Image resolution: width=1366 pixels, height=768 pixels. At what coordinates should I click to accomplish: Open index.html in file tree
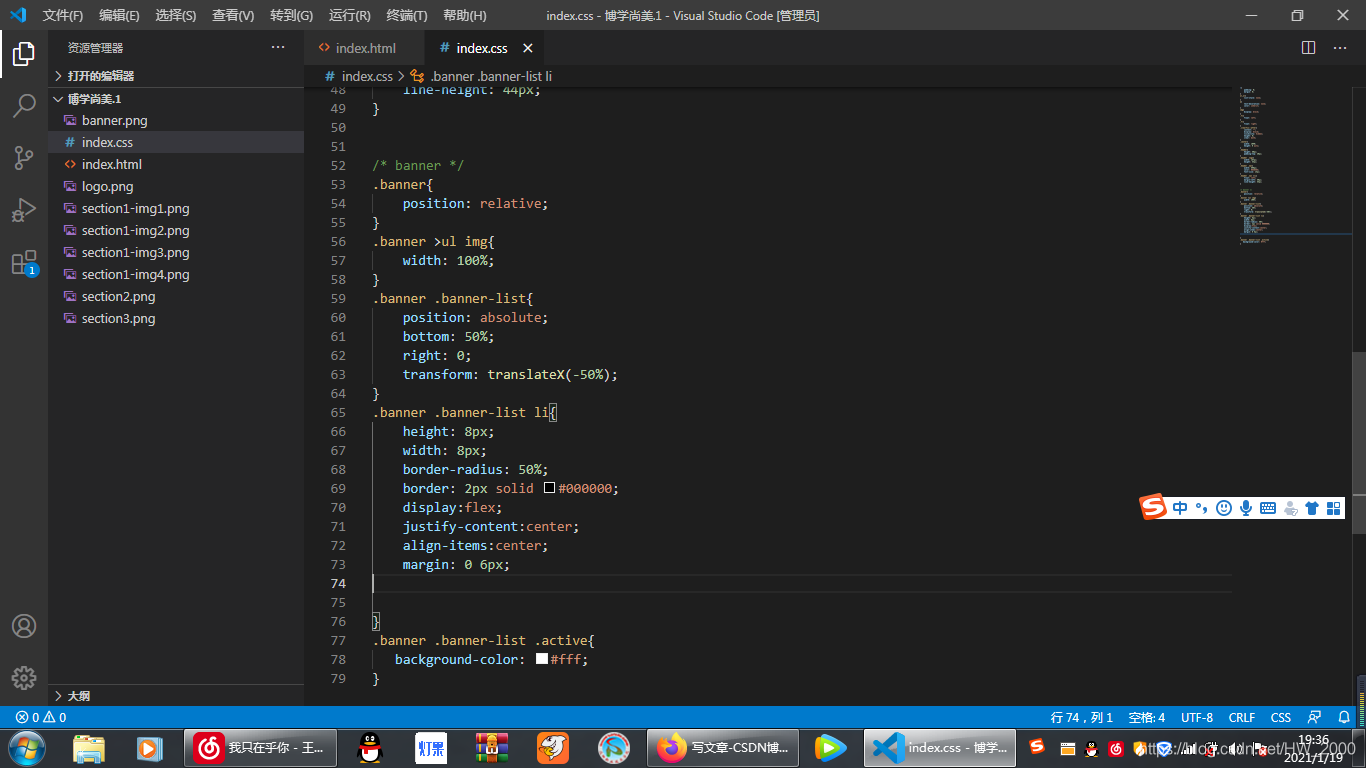[176, 164]
